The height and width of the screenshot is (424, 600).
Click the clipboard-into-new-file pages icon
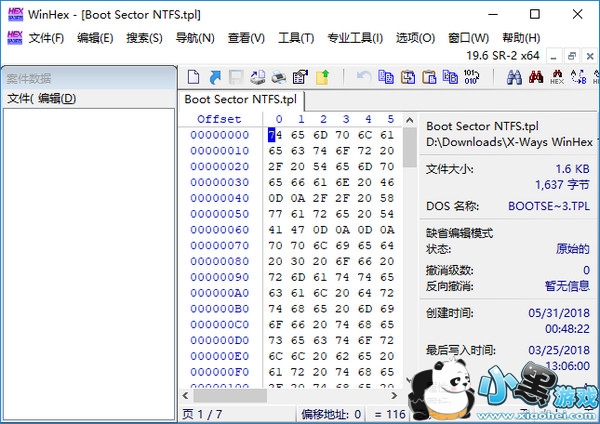pyautogui.click(x=450, y=77)
